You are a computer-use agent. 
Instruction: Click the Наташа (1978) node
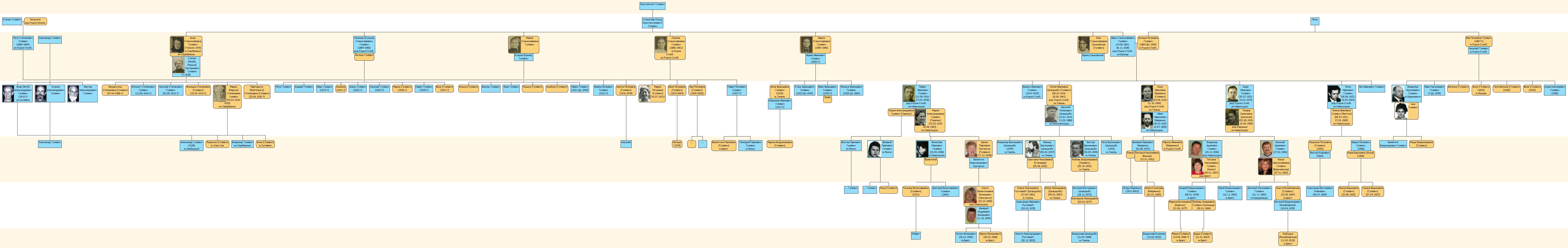[x=677, y=144]
